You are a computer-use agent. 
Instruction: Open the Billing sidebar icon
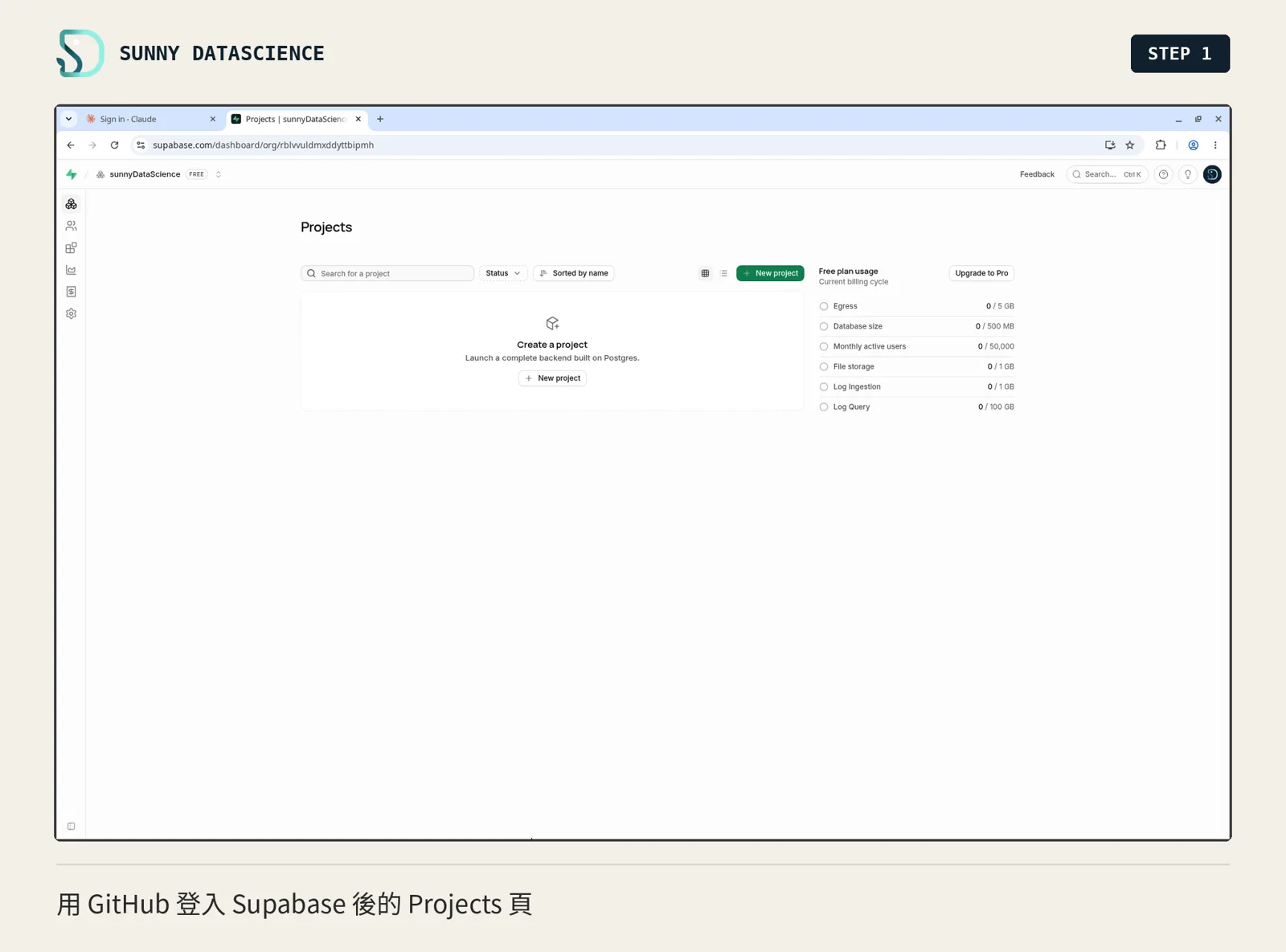tap(72, 292)
